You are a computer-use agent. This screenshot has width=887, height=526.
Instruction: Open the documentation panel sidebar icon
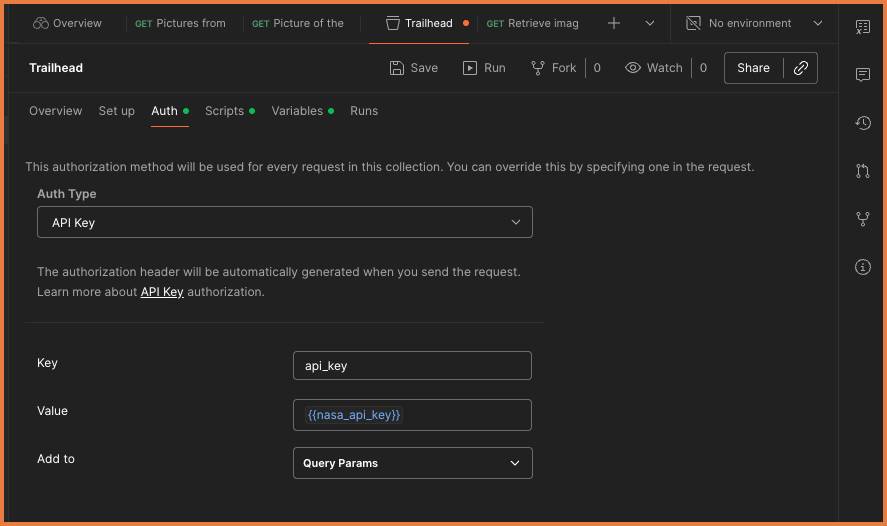pos(863,27)
